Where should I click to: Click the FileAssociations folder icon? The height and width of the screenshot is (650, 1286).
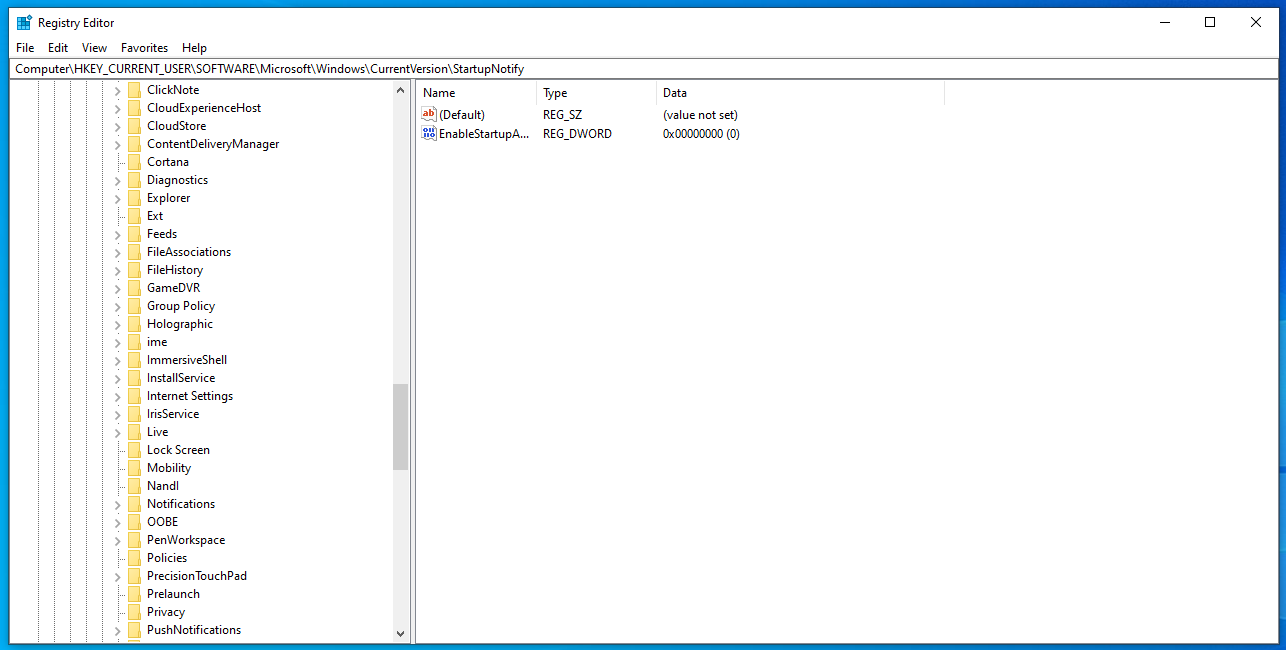click(134, 252)
